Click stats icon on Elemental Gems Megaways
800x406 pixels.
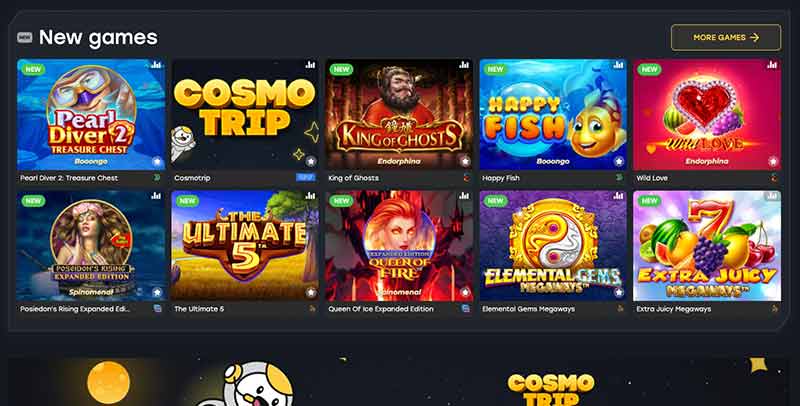(618, 196)
